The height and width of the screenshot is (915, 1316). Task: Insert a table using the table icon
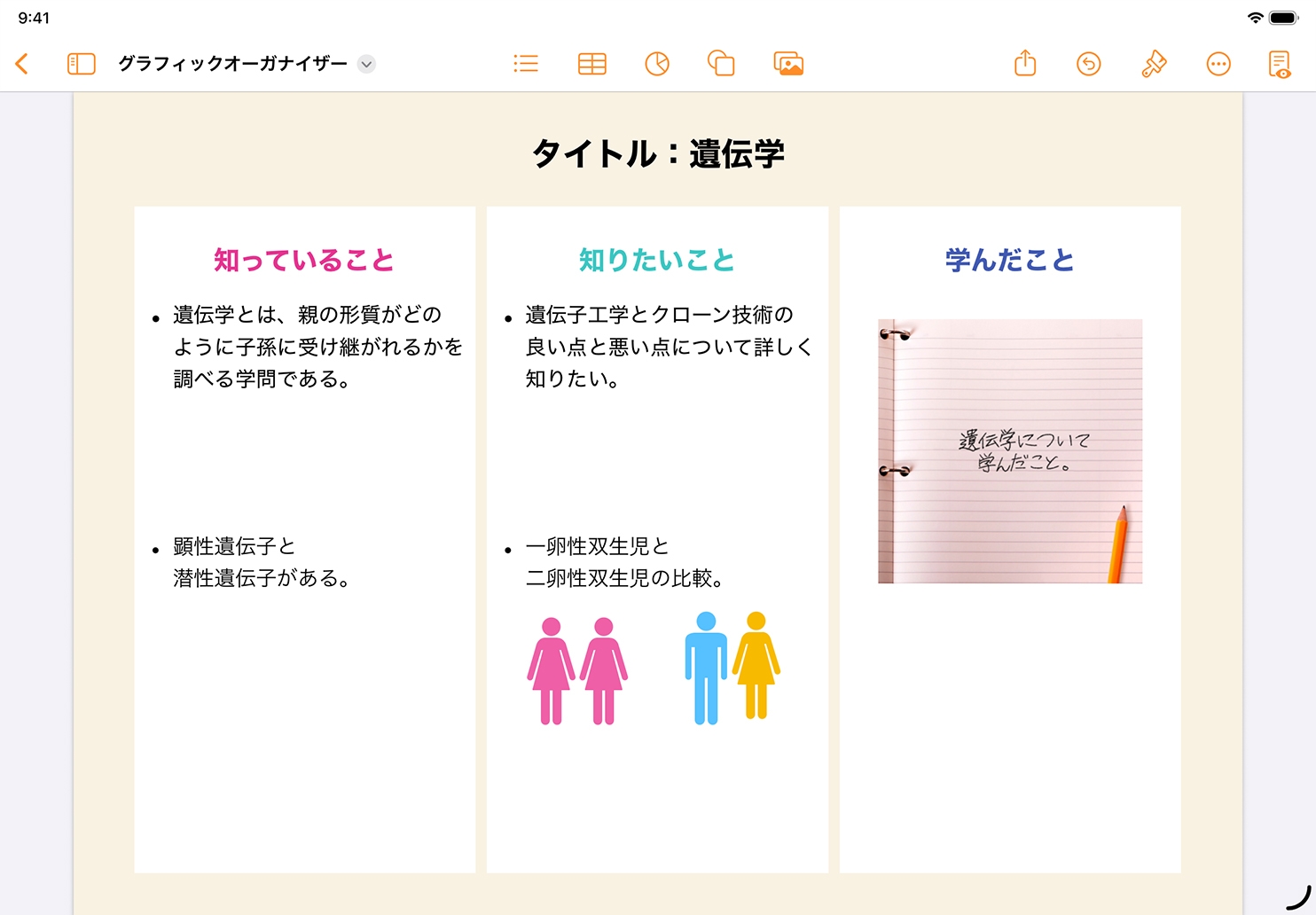click(x=591, y=64)
